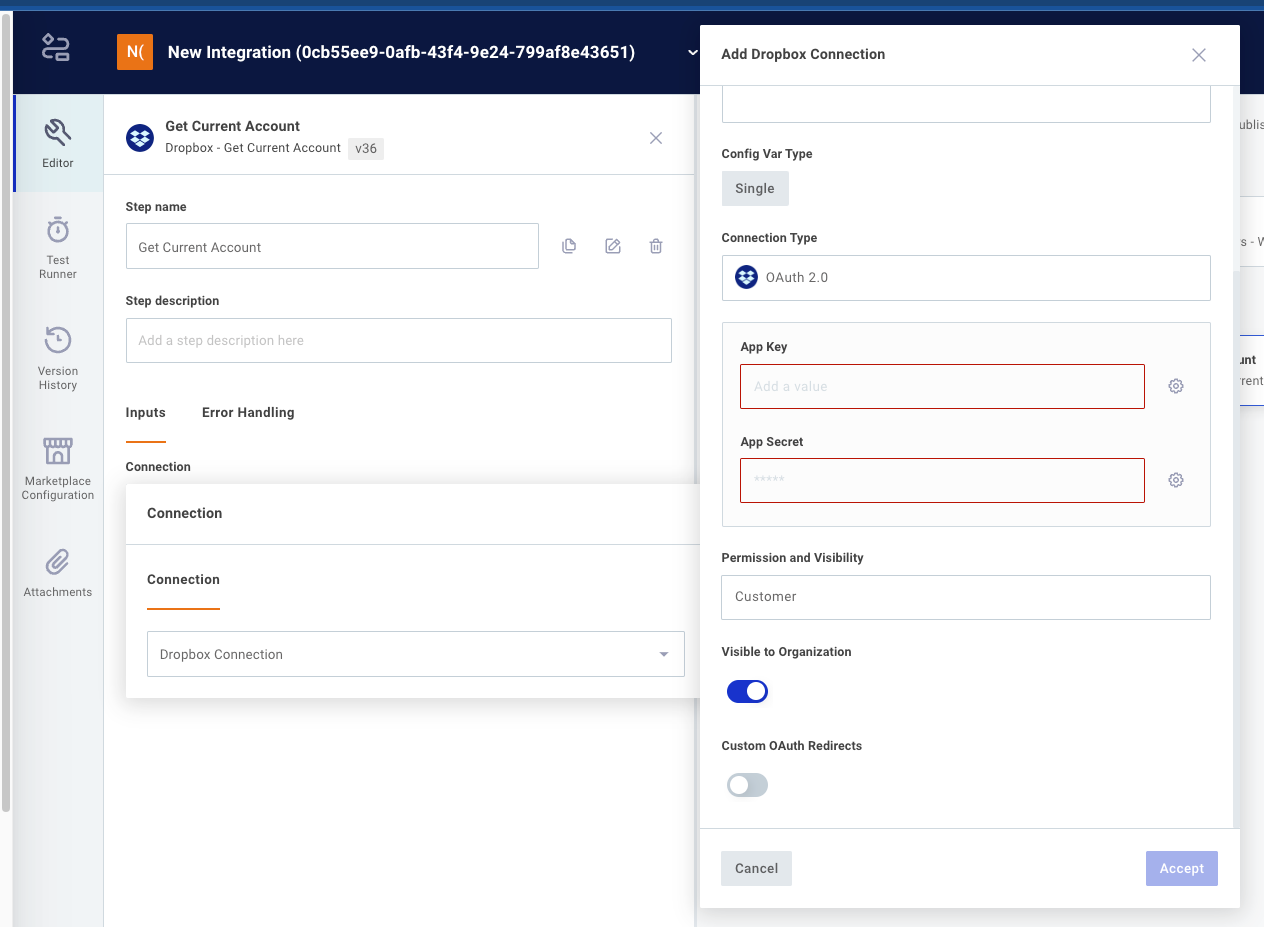Disable the Visible to Organization toggle
The image size is (1264, 927).
click(747, 691)
